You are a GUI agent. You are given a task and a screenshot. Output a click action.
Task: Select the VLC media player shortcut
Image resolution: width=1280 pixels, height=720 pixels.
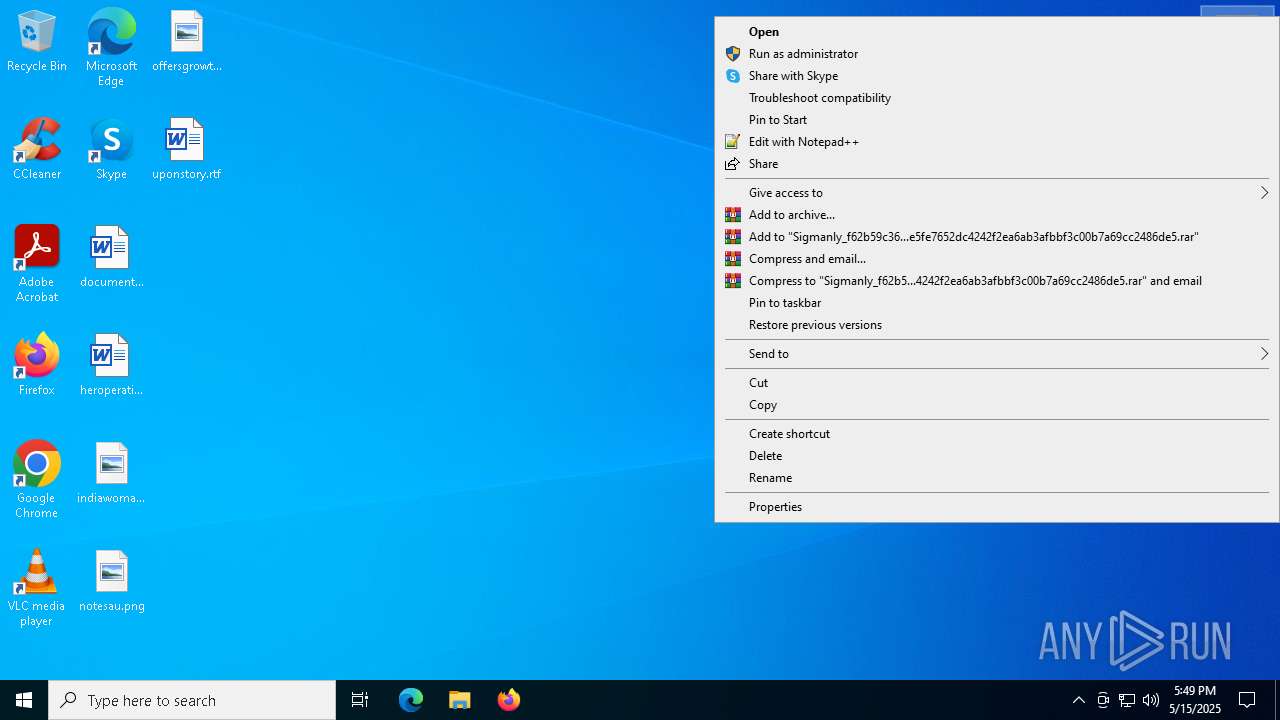click(x=37, y=588)
